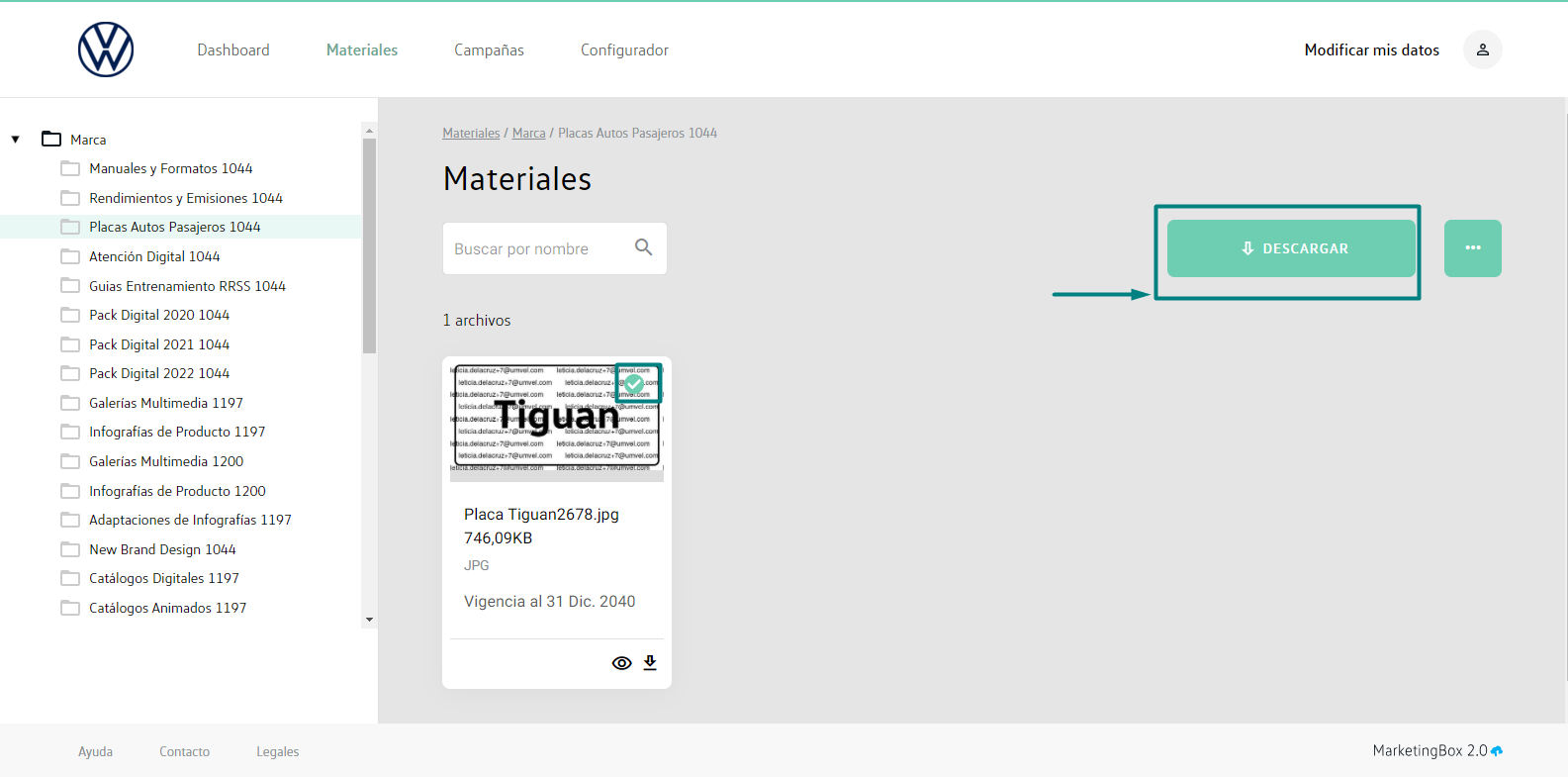The height and width of the screenshot is (777, 1568).
Task: Open the Configurador section
Action: pyautogui.click(x=624, y=49)
